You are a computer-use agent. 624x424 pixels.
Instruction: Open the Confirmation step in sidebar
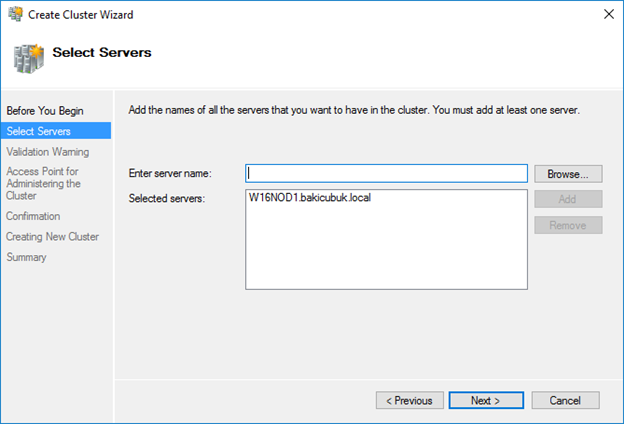coord(33,216)
